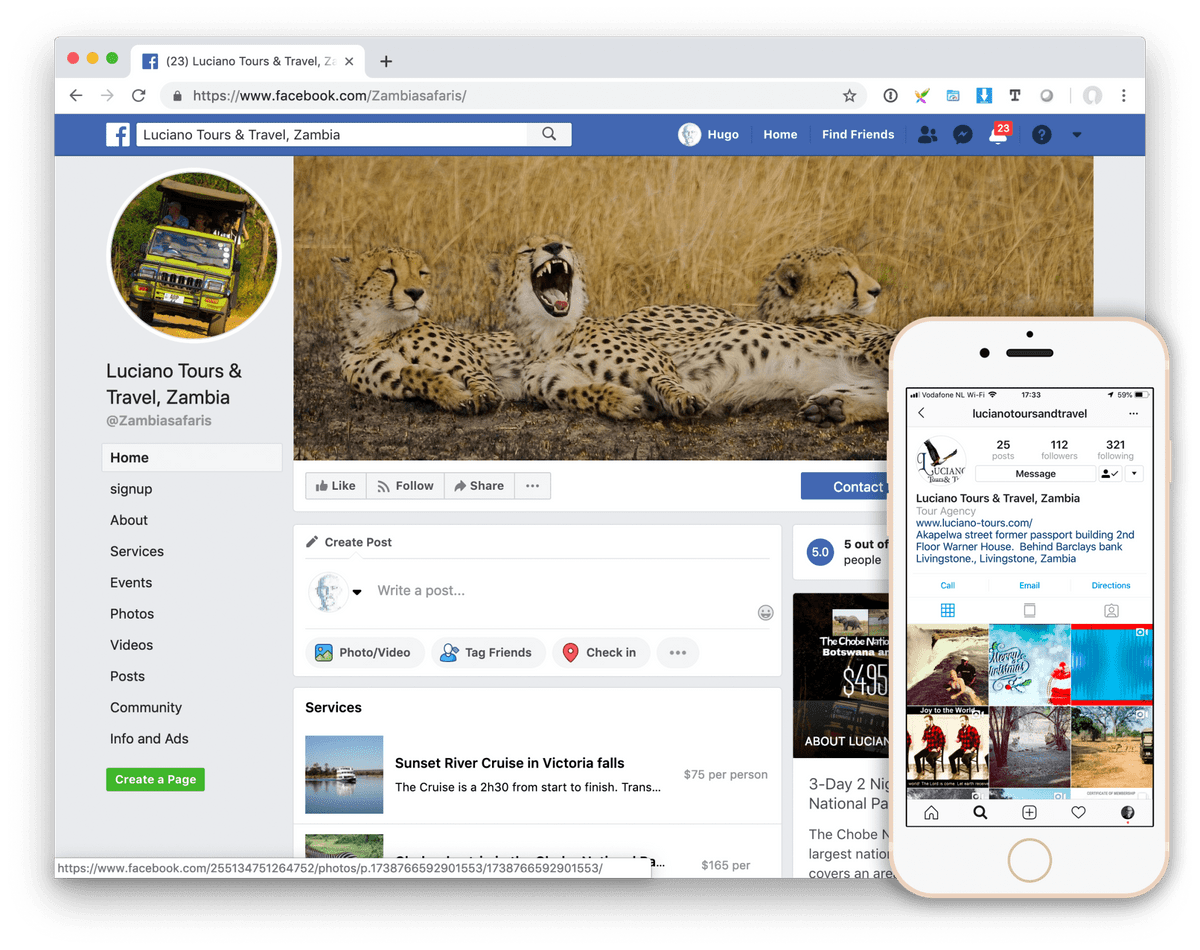Click the Photo/Video button
This screenshot has height=950, width=1200.
(365, 652)
